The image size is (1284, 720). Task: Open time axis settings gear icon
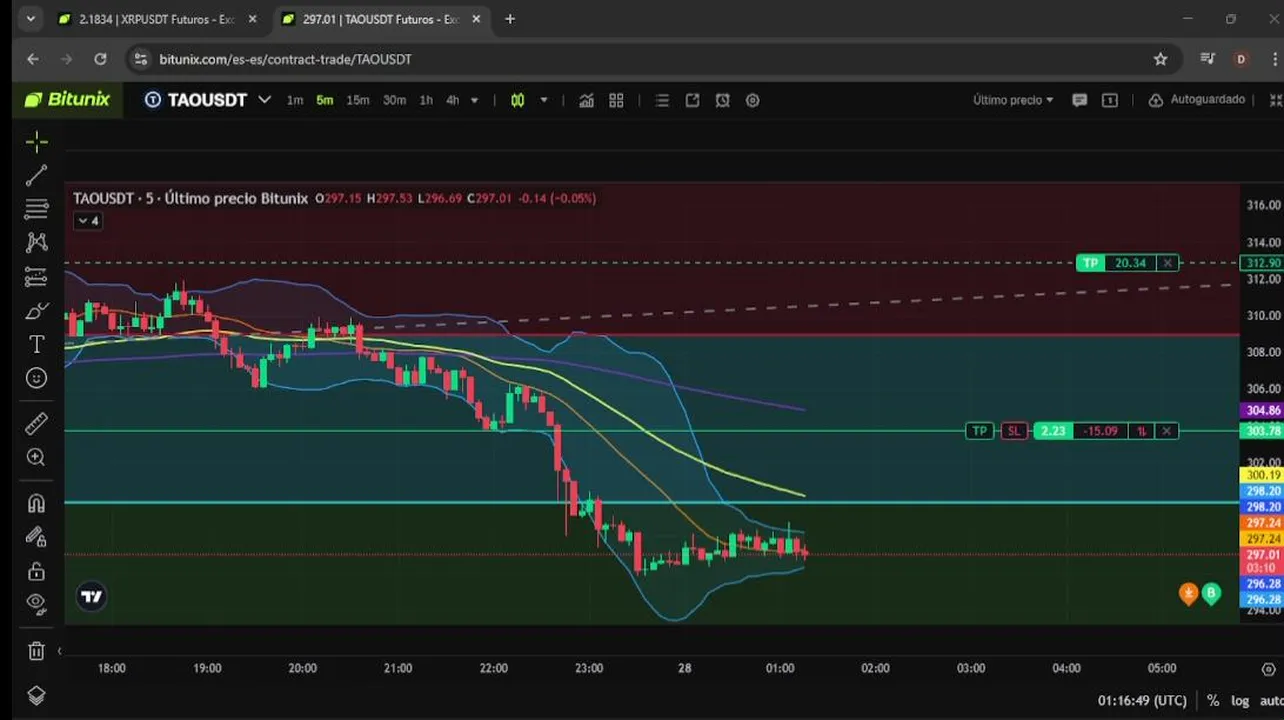[x=1269, y=668]
